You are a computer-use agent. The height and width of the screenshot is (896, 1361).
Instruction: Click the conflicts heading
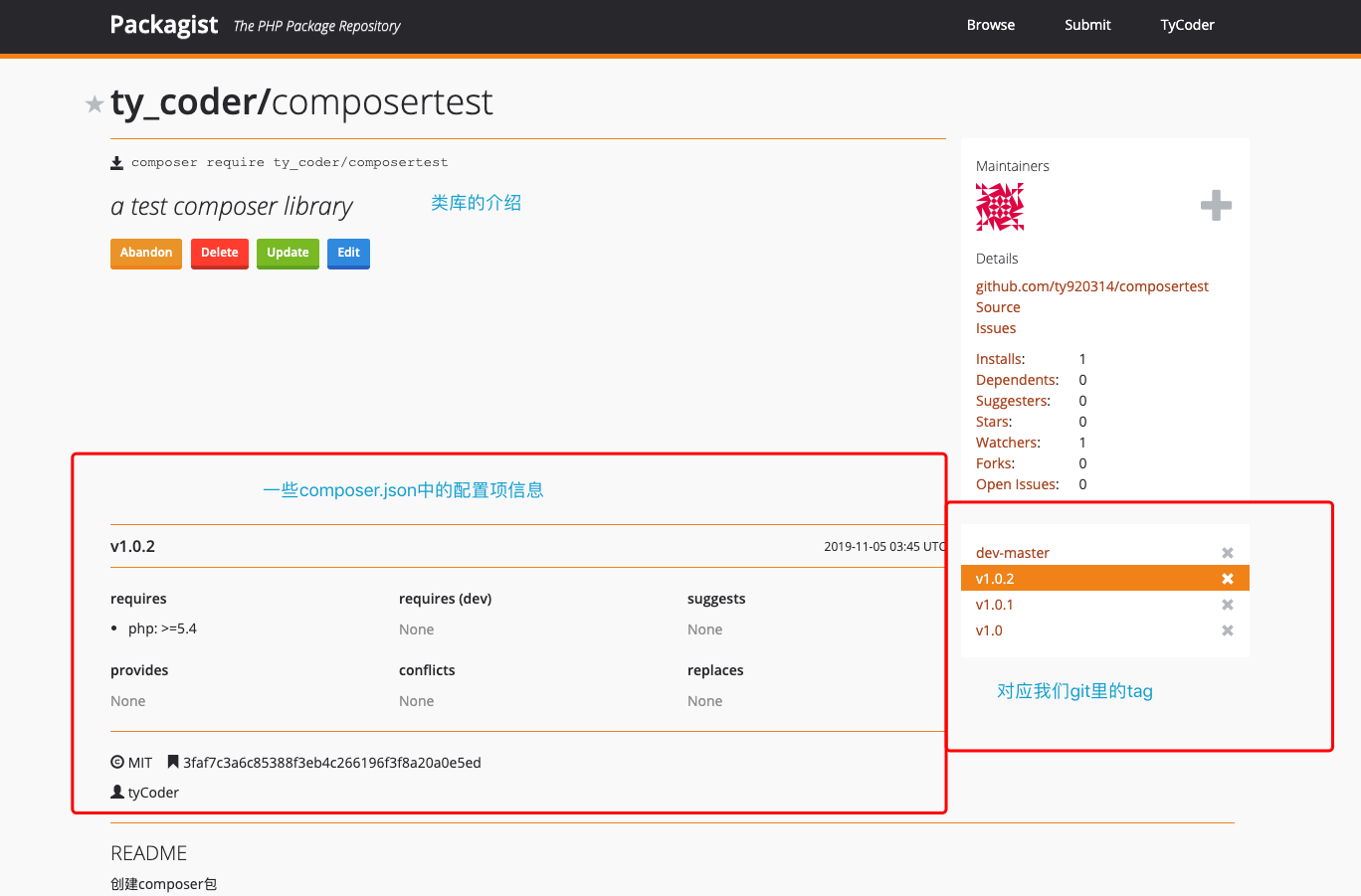tap(427, 670)
